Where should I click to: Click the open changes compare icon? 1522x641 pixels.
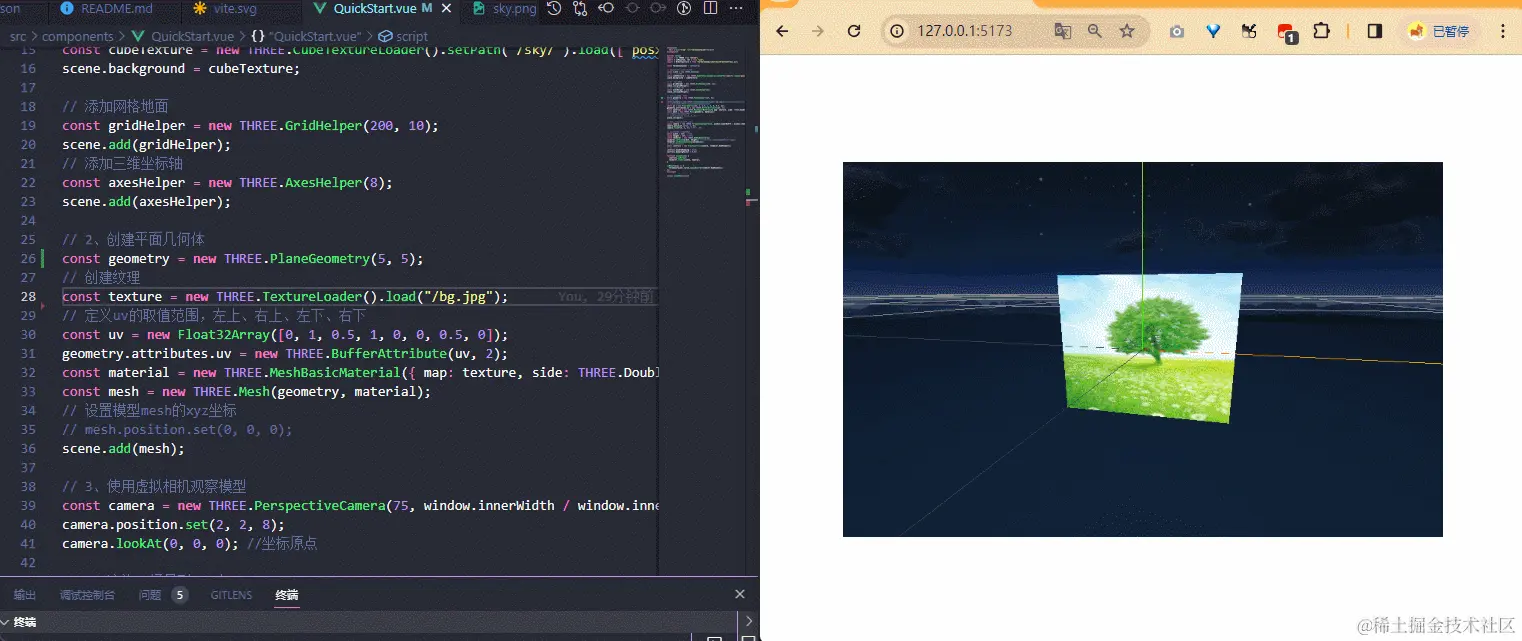[x=581, y=9]
